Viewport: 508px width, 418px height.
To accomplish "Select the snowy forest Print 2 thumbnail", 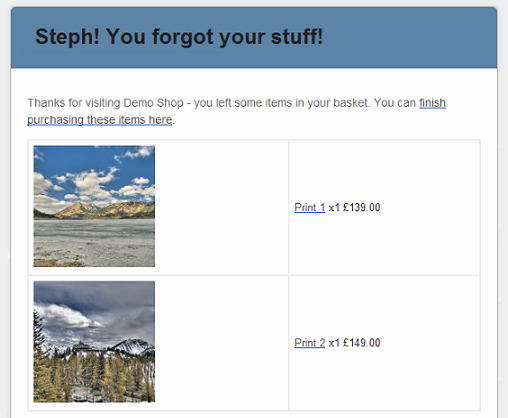I will (94, 342).
